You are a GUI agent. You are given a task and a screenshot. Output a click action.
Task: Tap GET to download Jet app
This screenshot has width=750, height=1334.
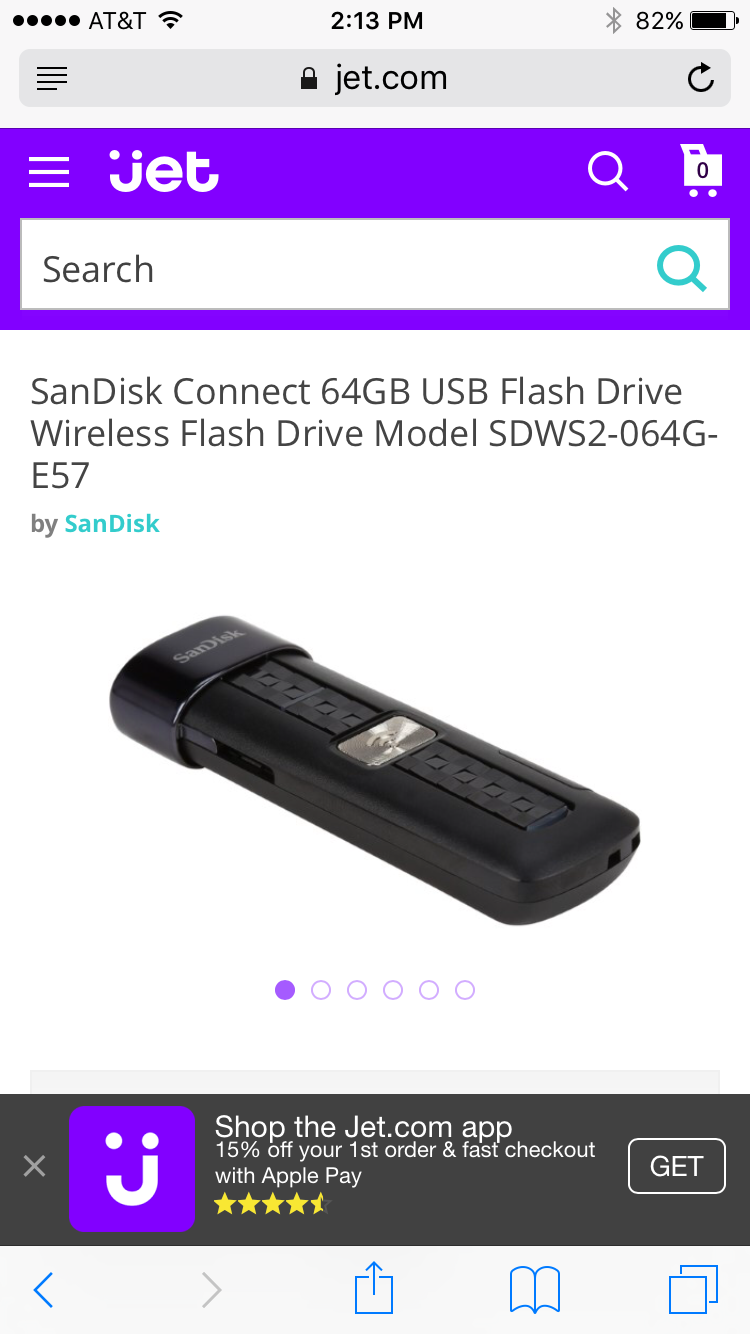tap(676, 1166)
